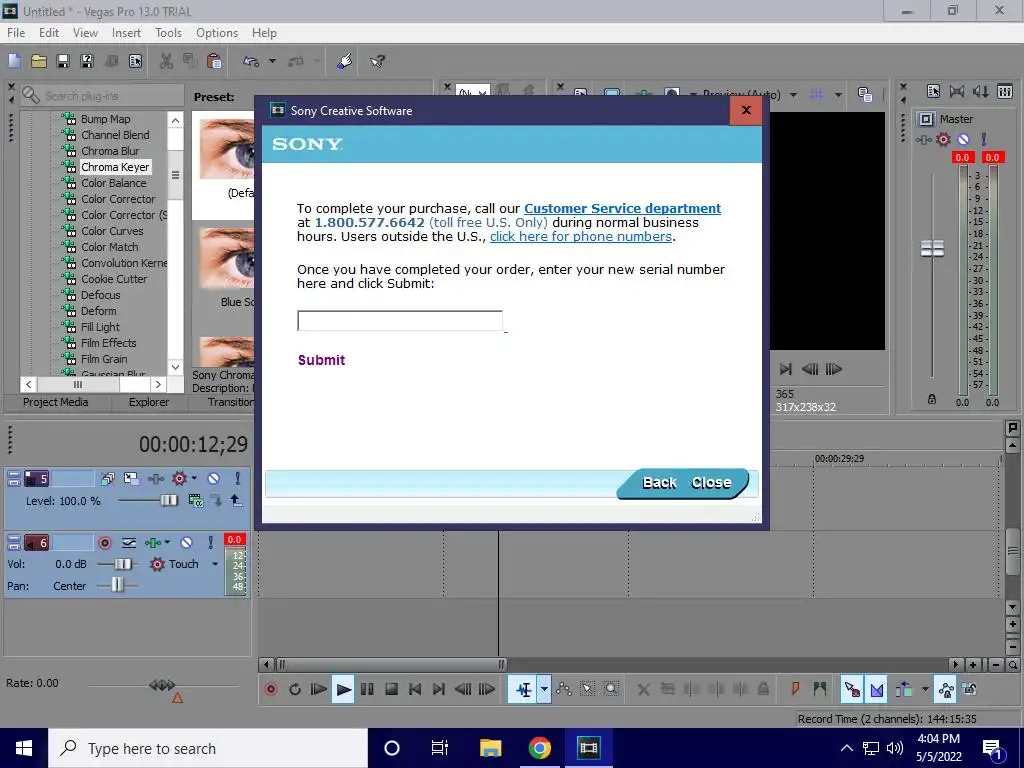Open File Explorer from the Windows taskbar

[490, 748]
